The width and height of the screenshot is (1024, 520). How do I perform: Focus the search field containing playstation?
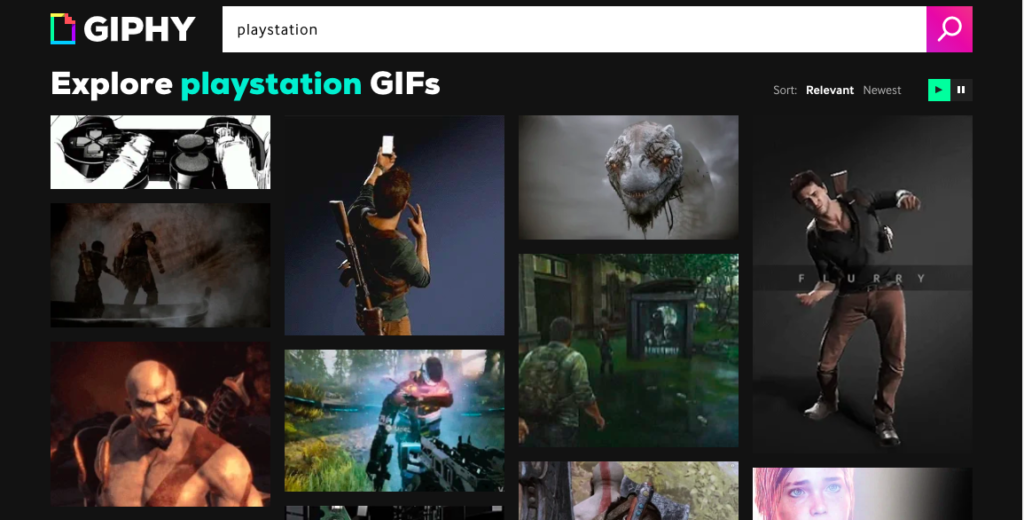coord(574,29)
